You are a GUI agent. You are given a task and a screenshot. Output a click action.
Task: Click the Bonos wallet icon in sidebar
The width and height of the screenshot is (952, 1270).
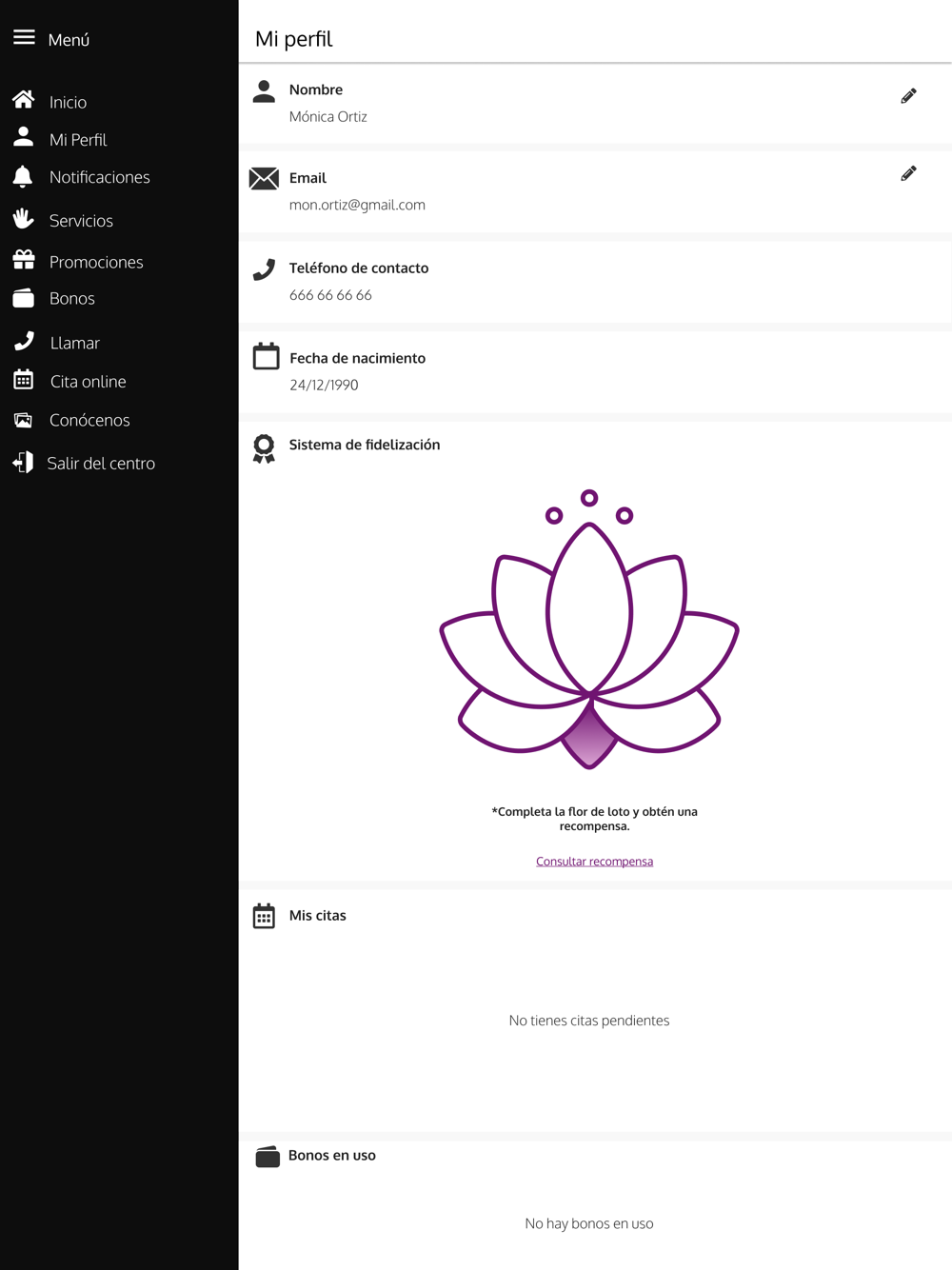24,298
